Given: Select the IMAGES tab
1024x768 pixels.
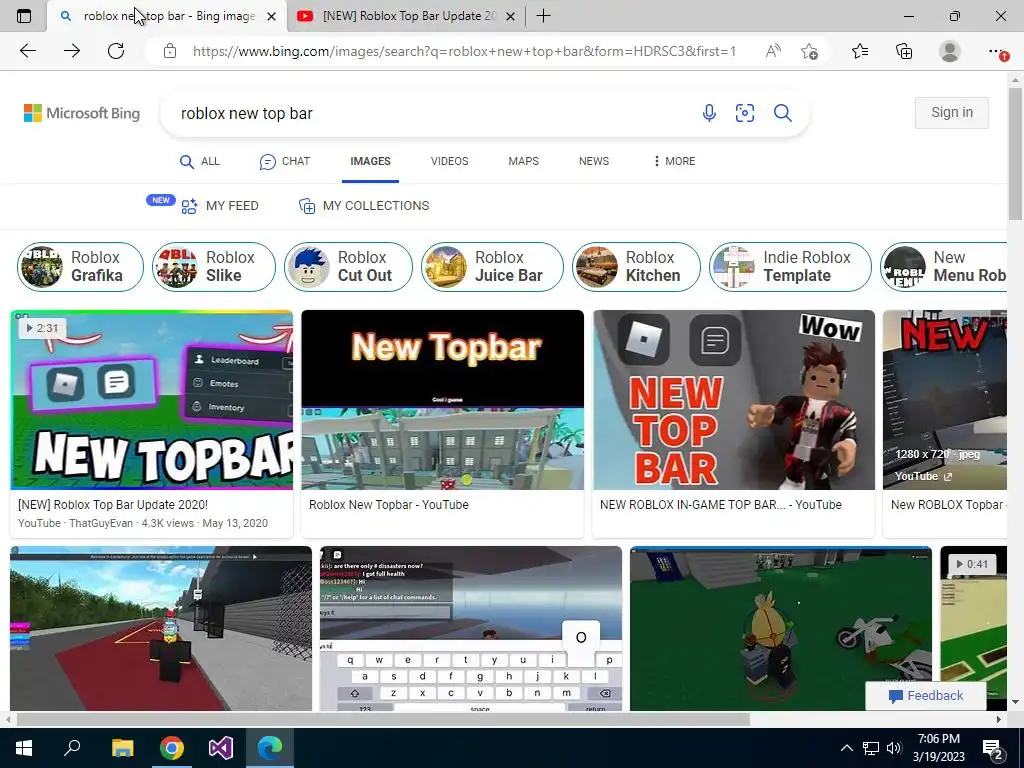Looking at the screenshot, I should pyautogui.click(x=370, y=161).
